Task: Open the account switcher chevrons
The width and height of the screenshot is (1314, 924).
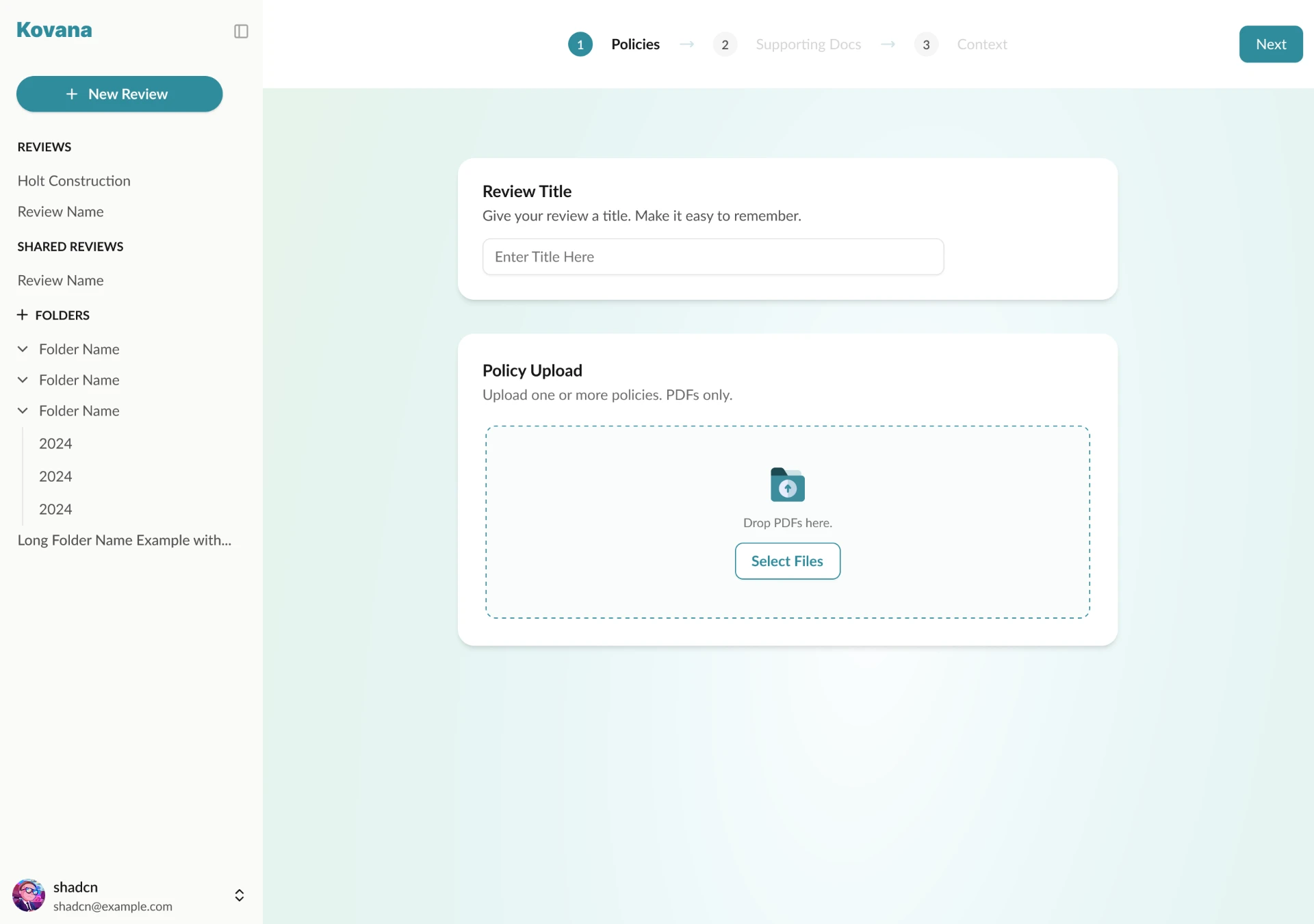Action: [240, 895]
